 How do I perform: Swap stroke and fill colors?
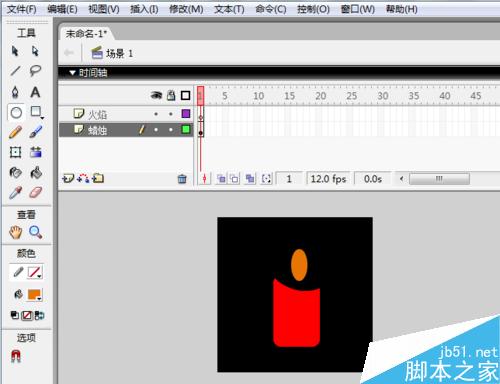(x=39, y=315)
